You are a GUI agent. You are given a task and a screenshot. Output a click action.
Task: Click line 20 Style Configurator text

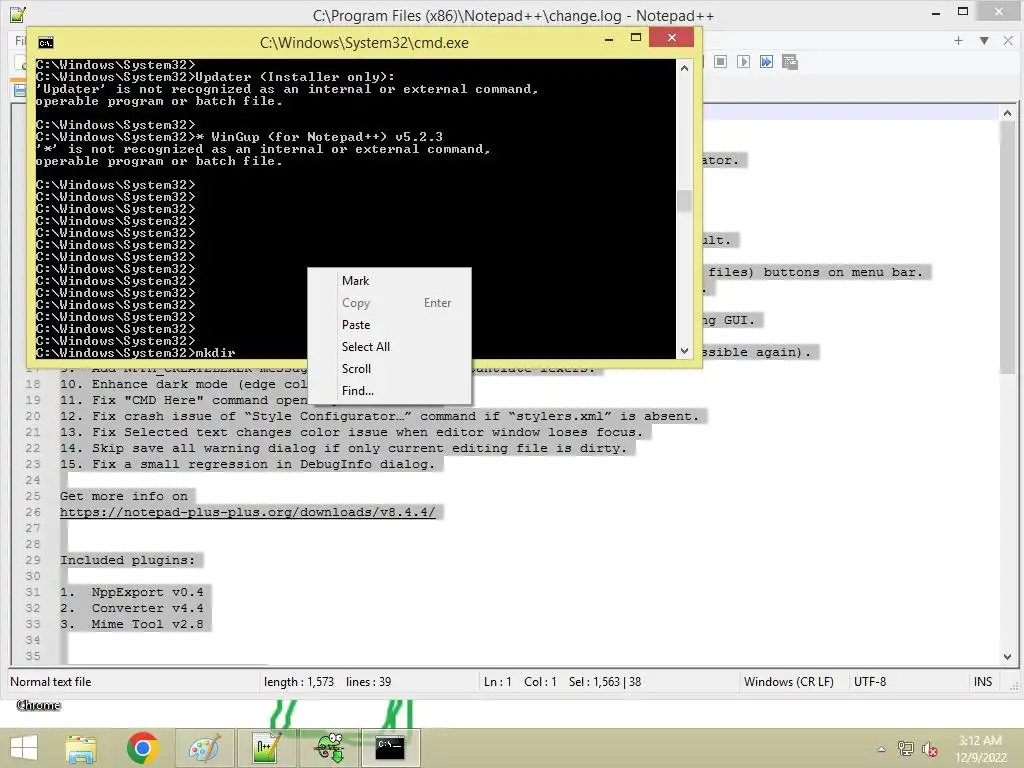(379, 416)
